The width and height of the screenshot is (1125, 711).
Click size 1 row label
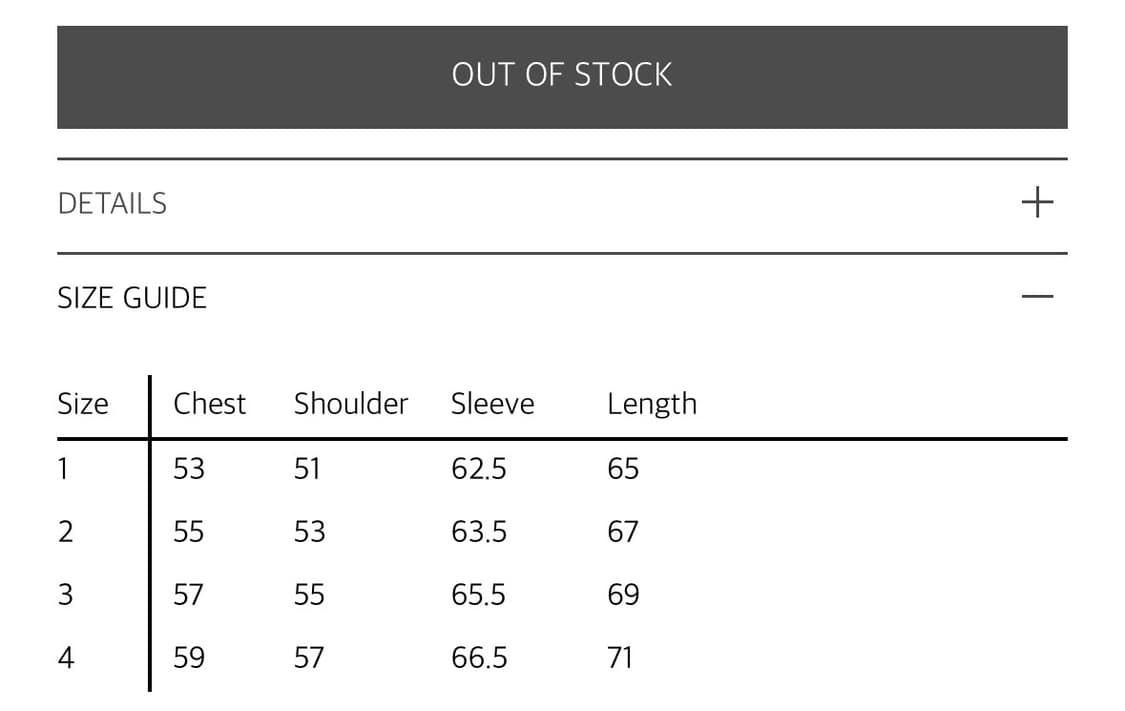[63, 468]
